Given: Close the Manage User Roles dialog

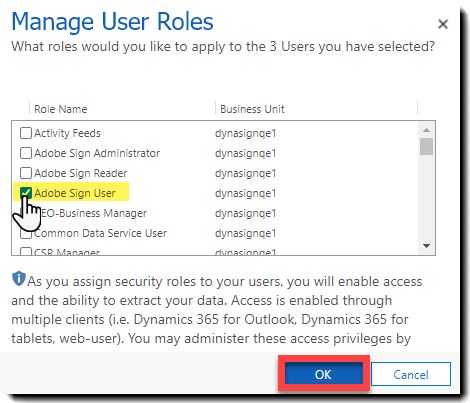Looking at the screenshot, I should (x=443, y=24).
